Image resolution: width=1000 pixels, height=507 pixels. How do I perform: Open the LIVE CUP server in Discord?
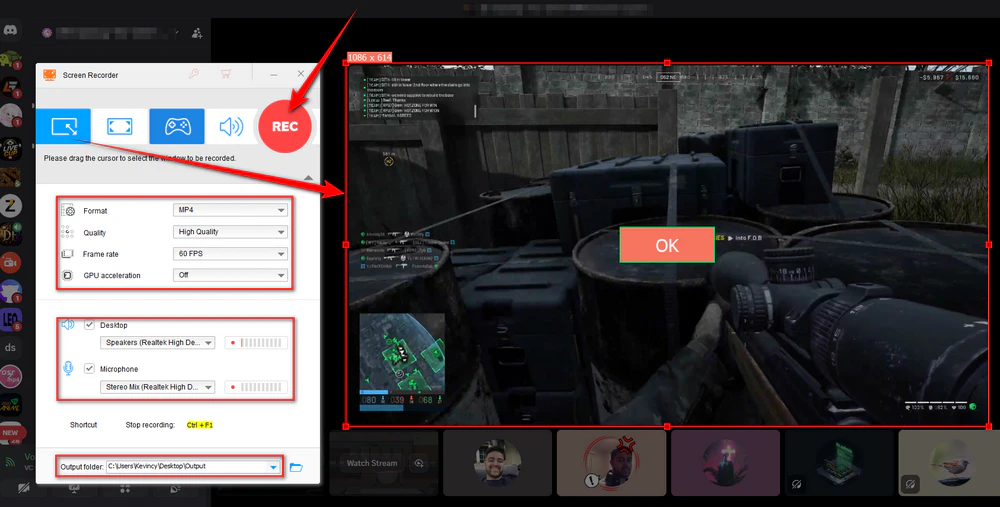click(x=11, y=149)
